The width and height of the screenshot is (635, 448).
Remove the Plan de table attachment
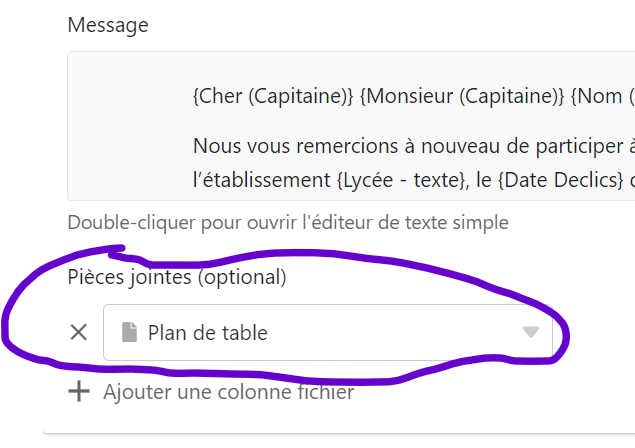tap(79, 333)
